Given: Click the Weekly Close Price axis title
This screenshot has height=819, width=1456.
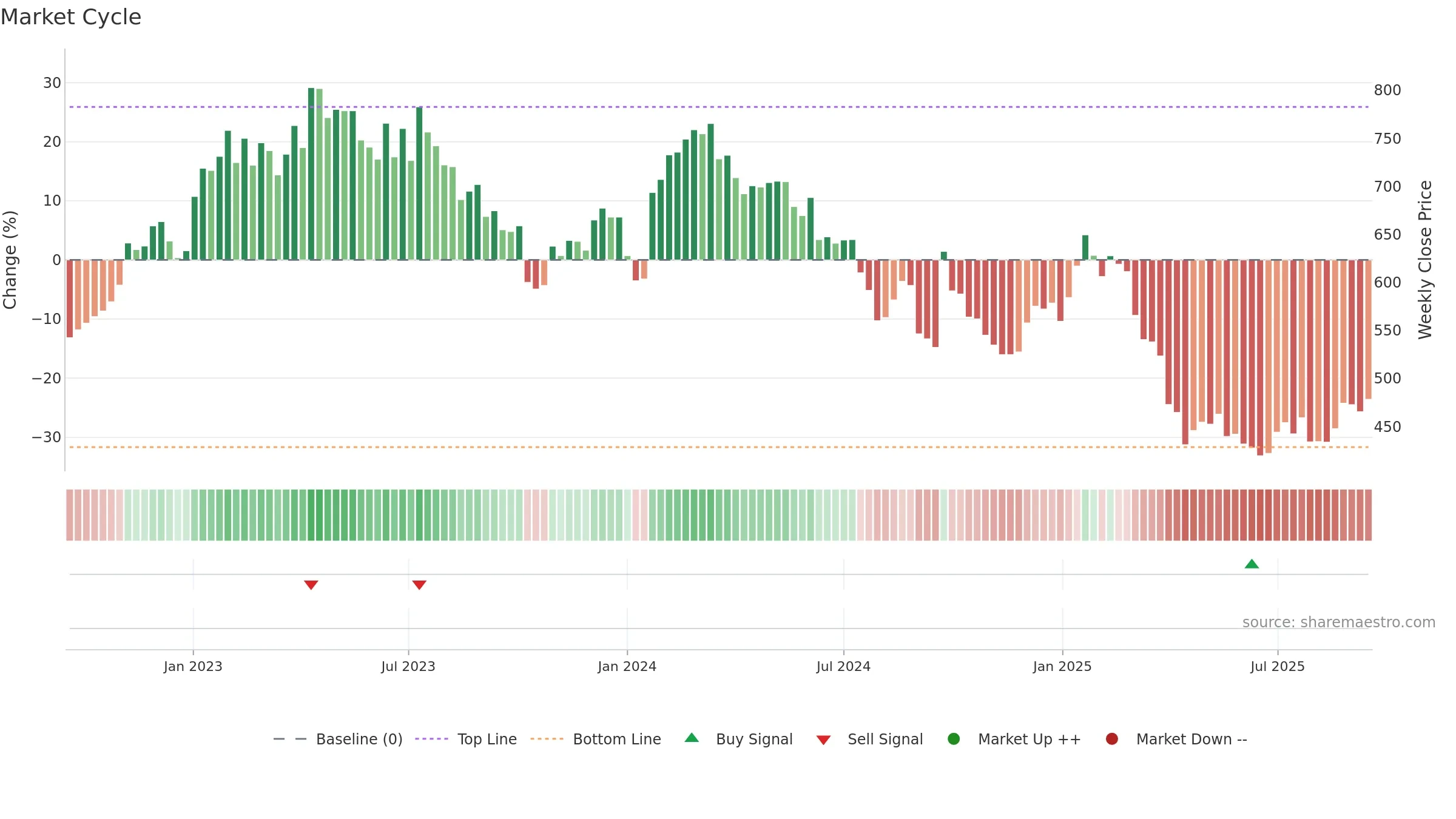Looking at the screenshot, I should (x=1425, y=260).
